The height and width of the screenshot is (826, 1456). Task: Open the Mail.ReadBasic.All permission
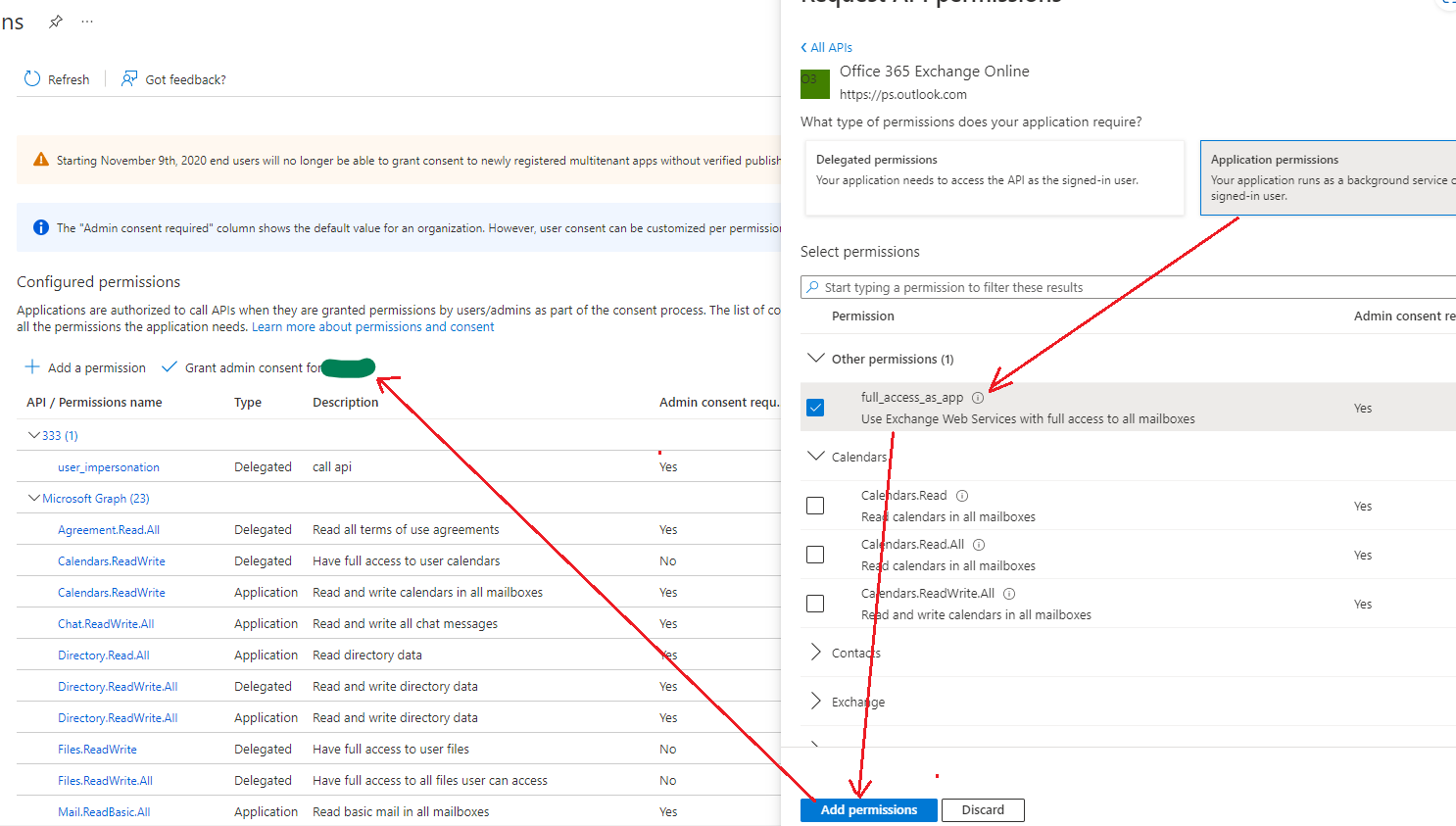[x=104, y=812]
